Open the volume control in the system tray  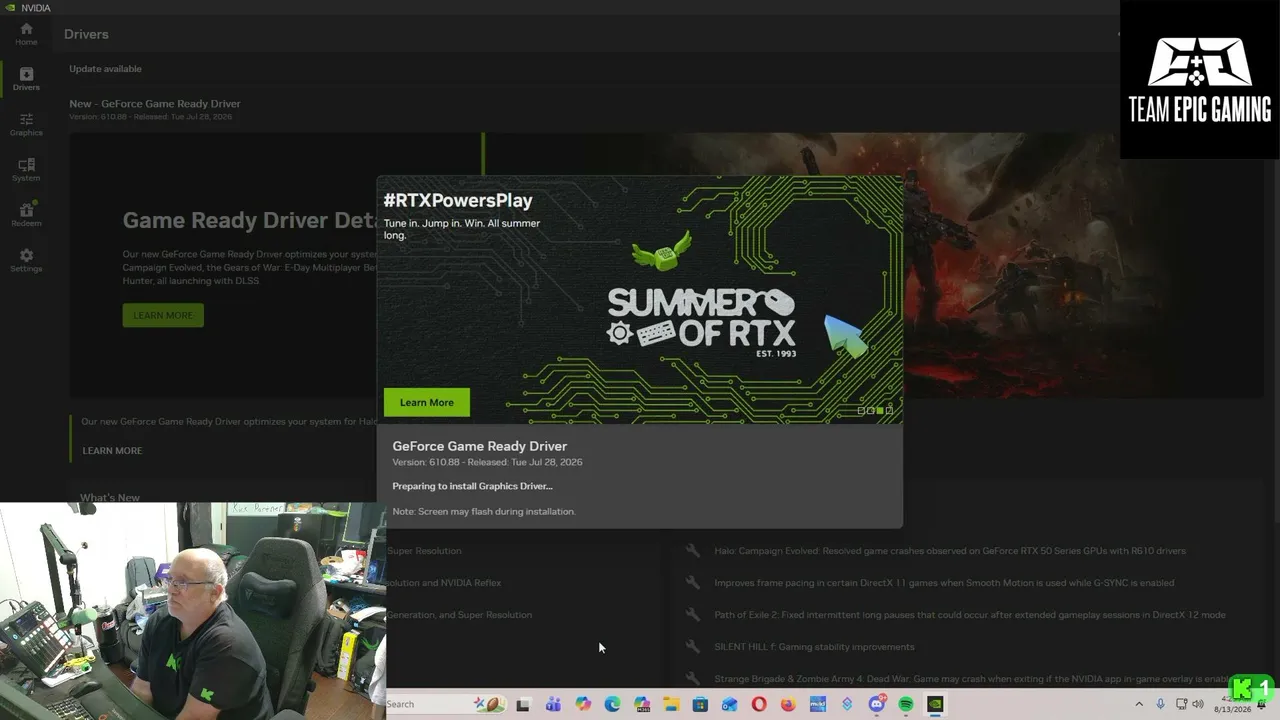pos(1198,704)
